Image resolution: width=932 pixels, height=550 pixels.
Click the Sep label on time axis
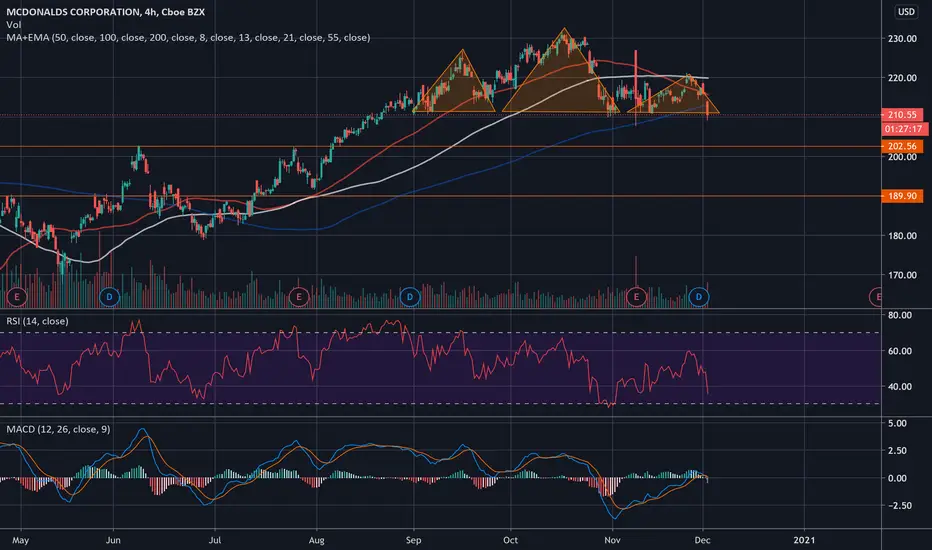coord(414,540)
